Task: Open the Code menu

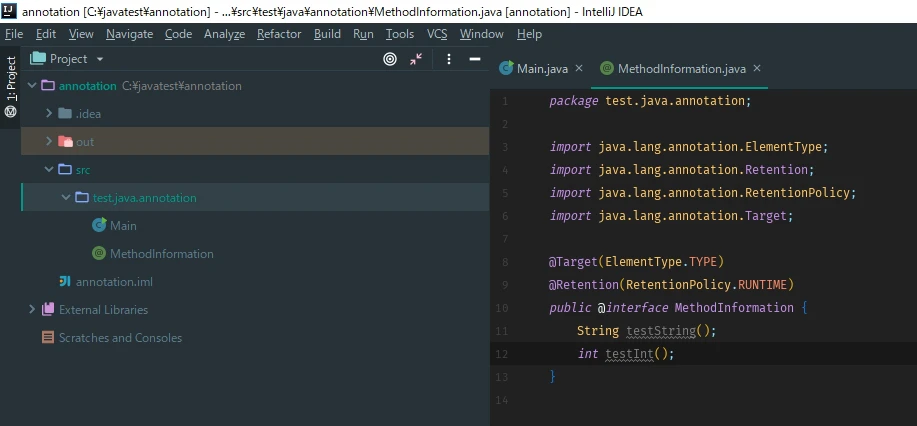Action: click(x=178, y=35)
